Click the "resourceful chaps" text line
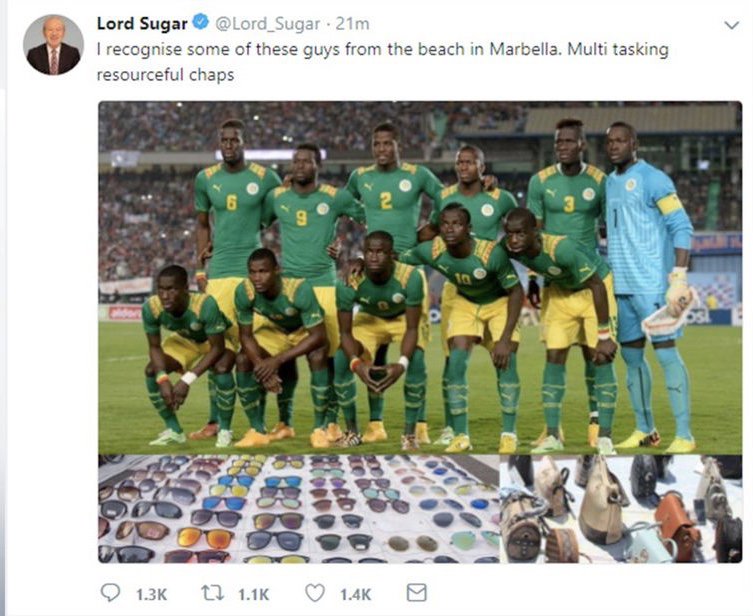 click(165, 75)
